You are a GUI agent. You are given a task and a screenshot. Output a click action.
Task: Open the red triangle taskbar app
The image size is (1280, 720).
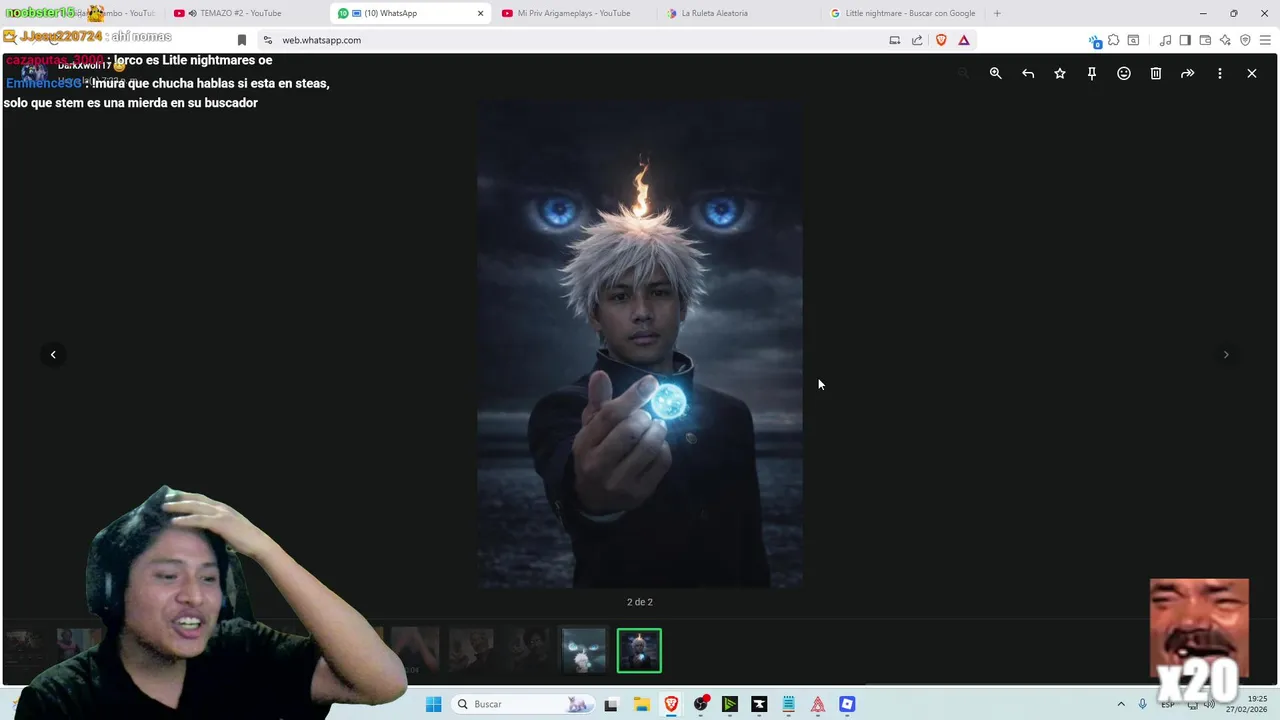coord(818,704)
